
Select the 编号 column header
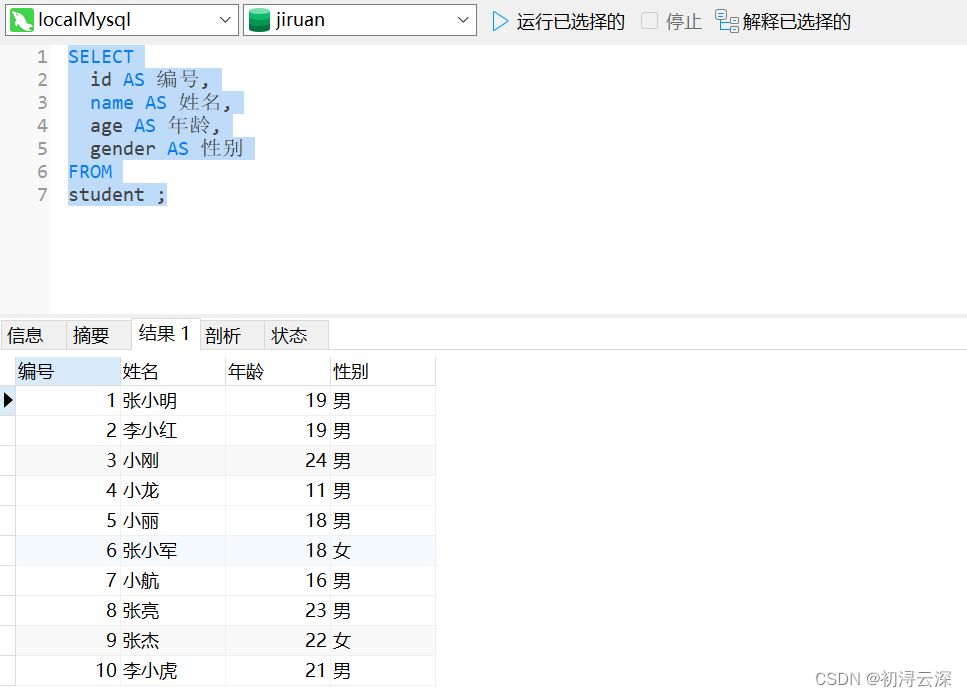pos(68,371)
